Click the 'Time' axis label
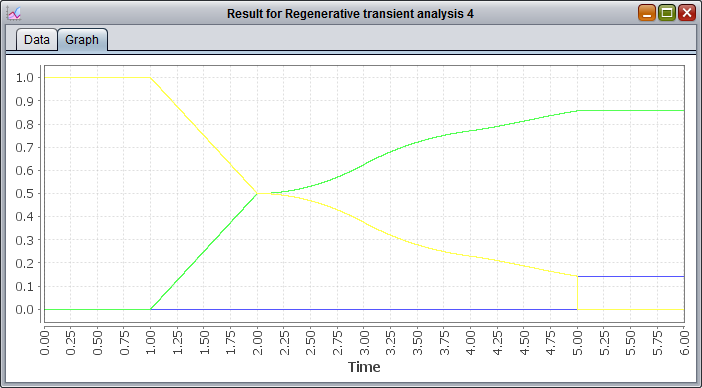Screen dimensions: 702x388 364,367
